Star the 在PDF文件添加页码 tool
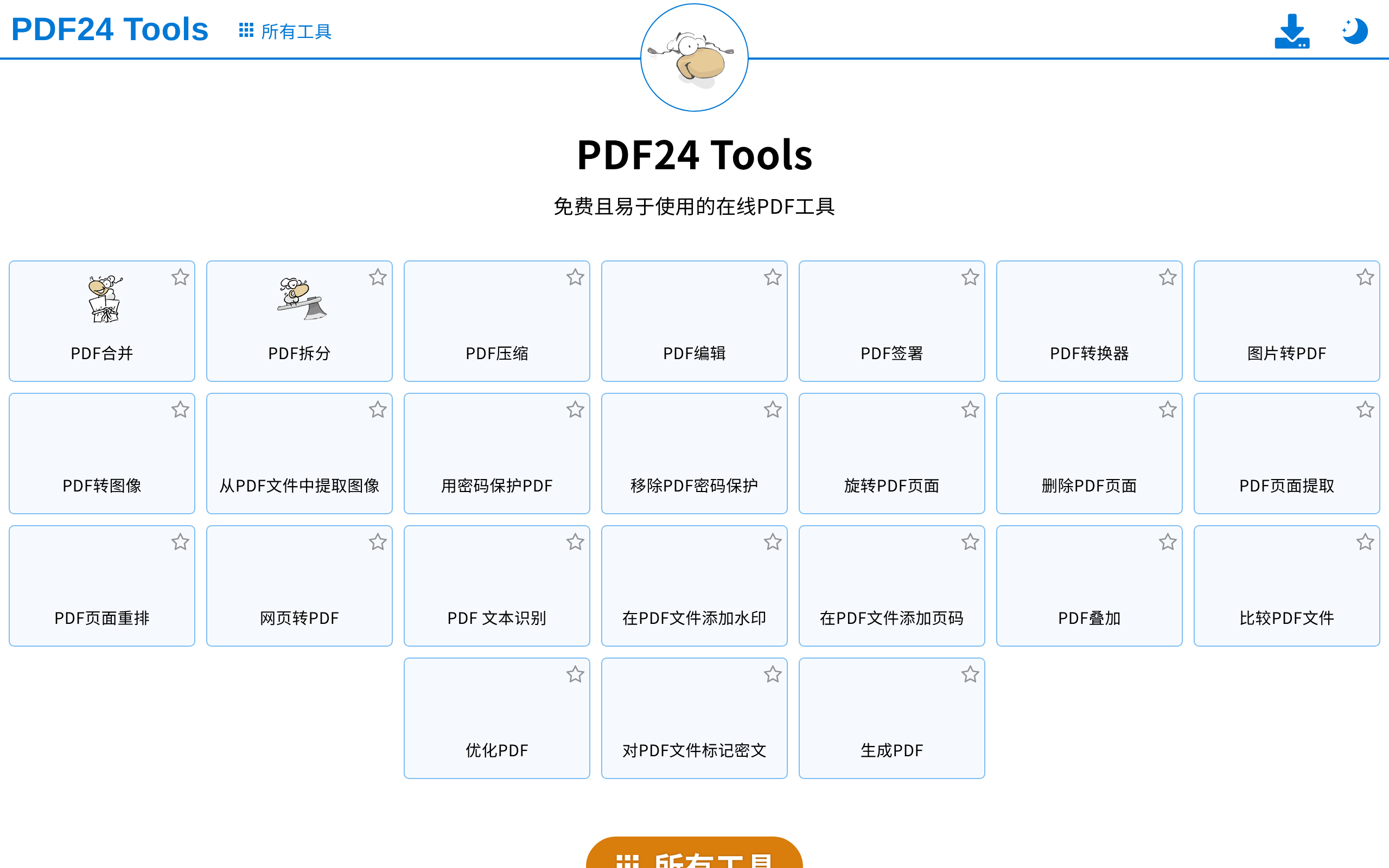The image size is (1389, 868). [x=970, y=542]
